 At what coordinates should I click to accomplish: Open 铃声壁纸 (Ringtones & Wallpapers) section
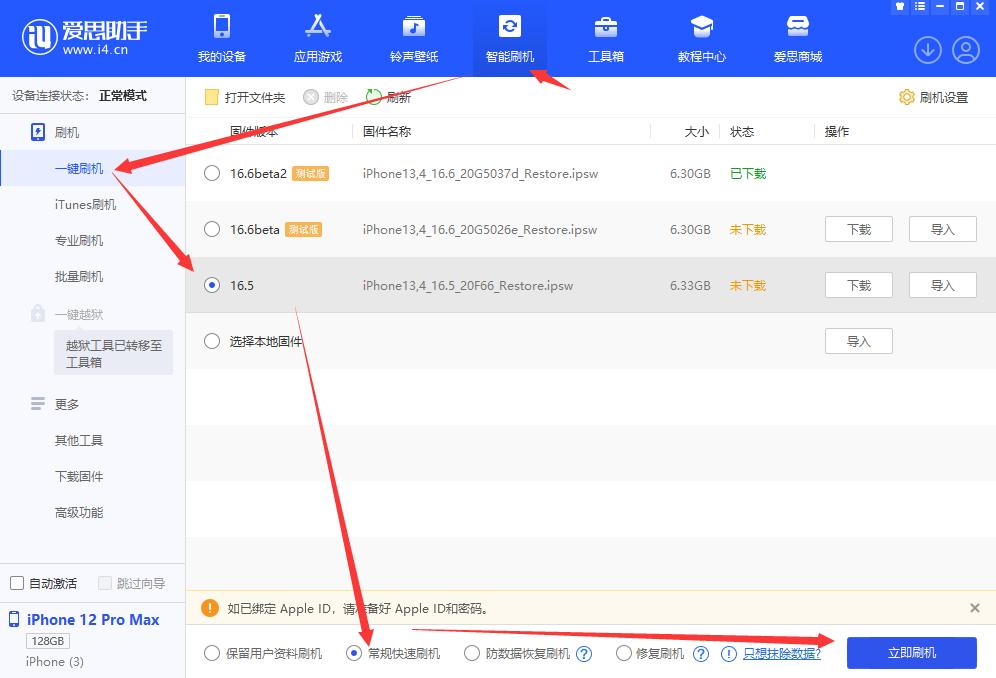413,38
